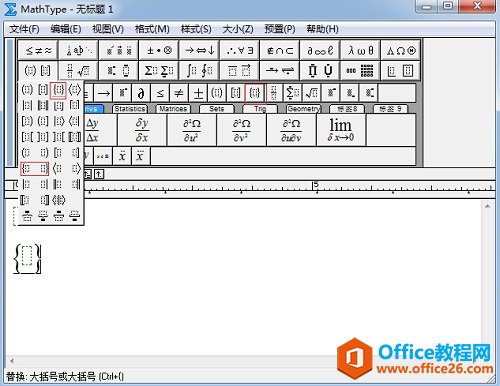Open the 大小(Z) menu
Viewport: 500px width, 386px height.
click(238, 29)
